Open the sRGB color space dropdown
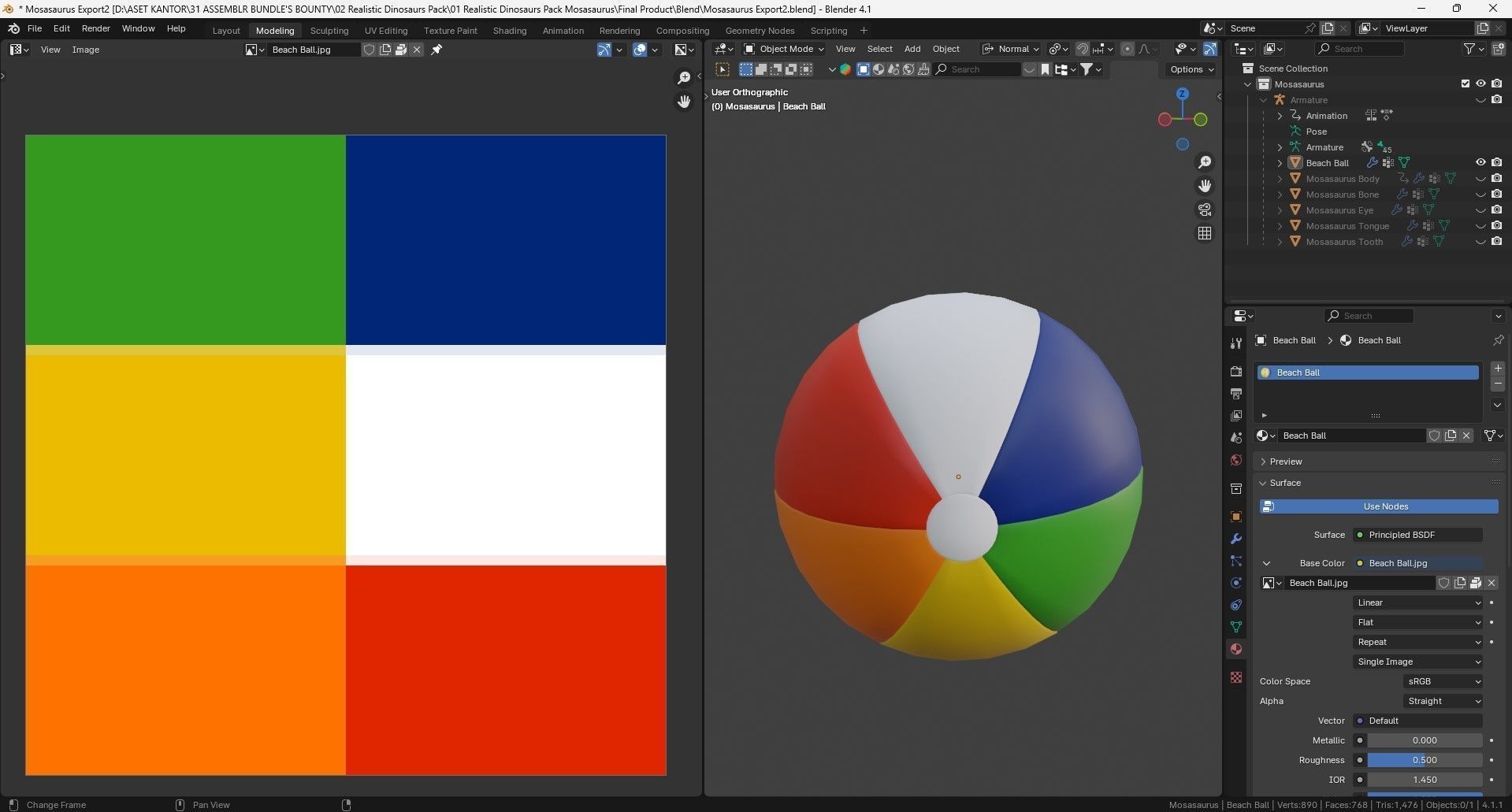 [1443, 681]
